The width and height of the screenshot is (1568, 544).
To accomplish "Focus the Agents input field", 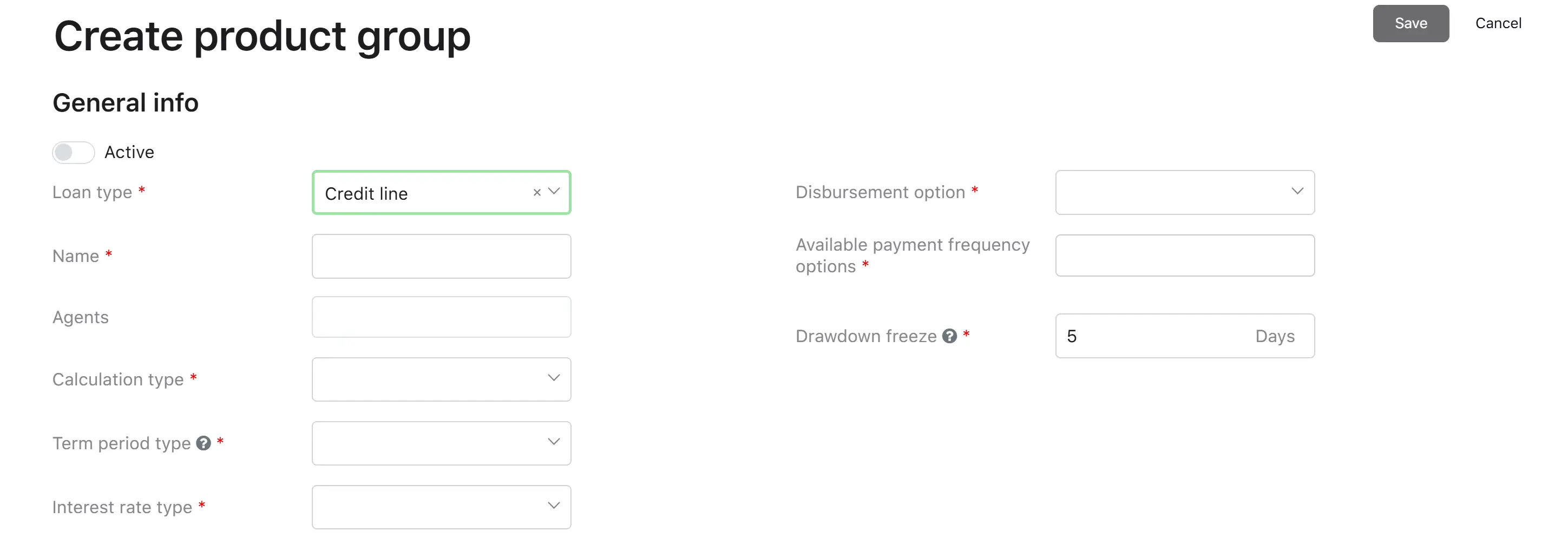I will 441,317.
